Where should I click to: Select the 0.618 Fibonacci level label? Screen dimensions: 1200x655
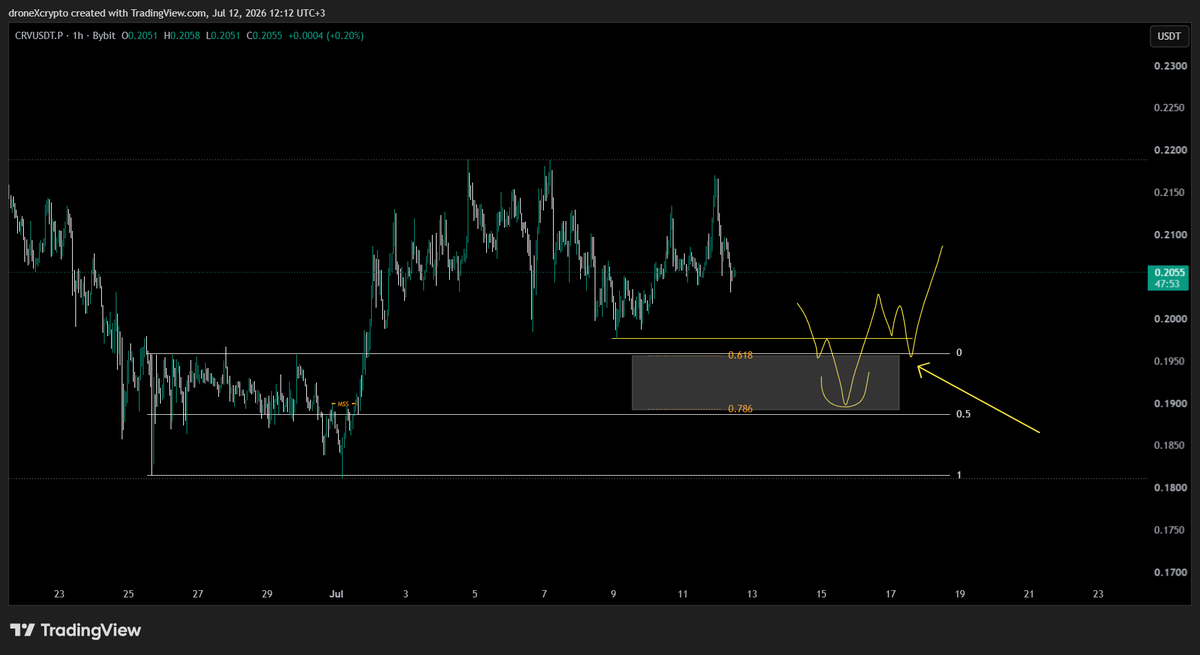pyautogui.click(x=740, y=355)
